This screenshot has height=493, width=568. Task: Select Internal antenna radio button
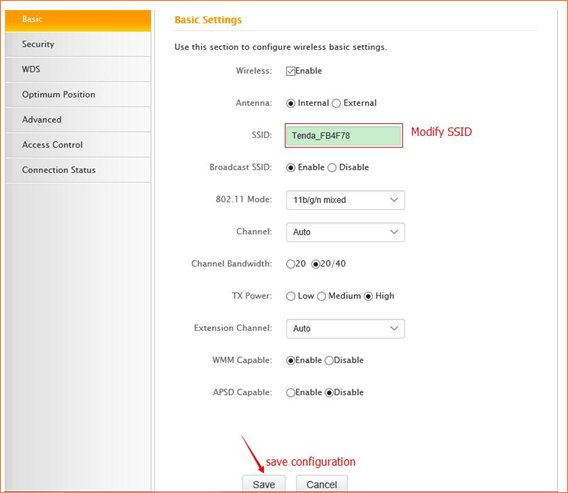coord(291,103)
